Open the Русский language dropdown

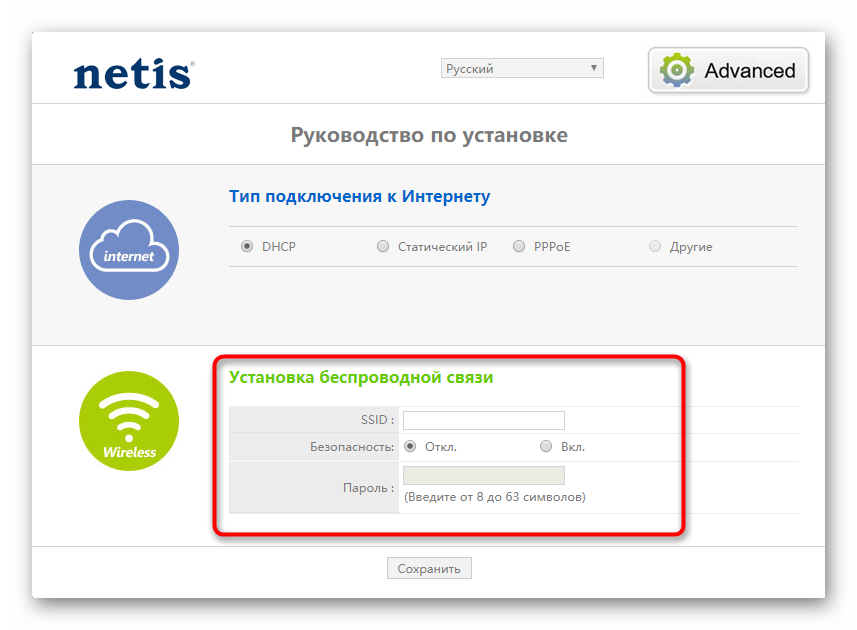tap(522, 69)
